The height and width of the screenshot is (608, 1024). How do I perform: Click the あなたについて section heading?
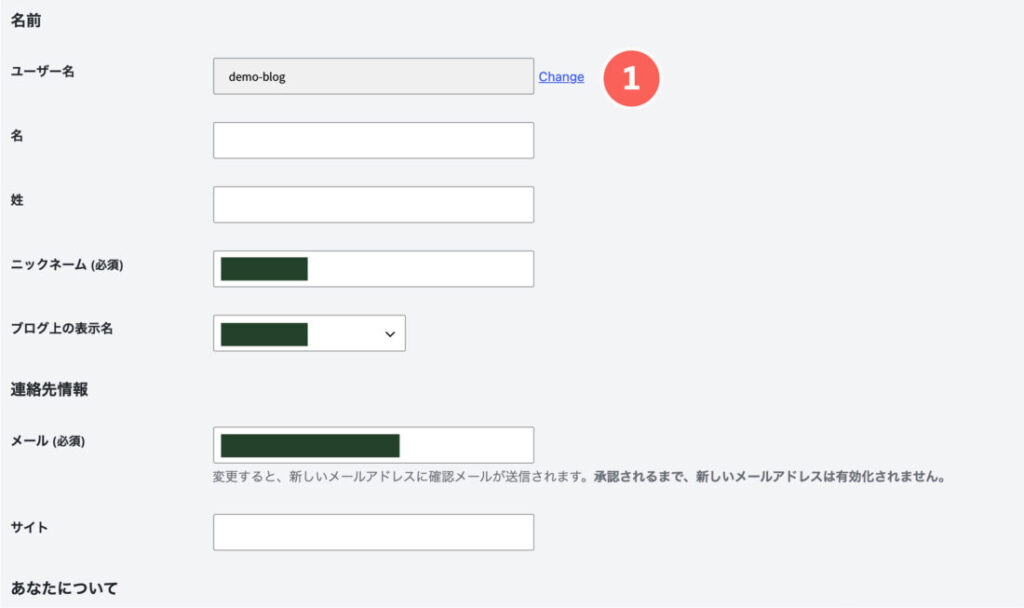tap(64, 588)
